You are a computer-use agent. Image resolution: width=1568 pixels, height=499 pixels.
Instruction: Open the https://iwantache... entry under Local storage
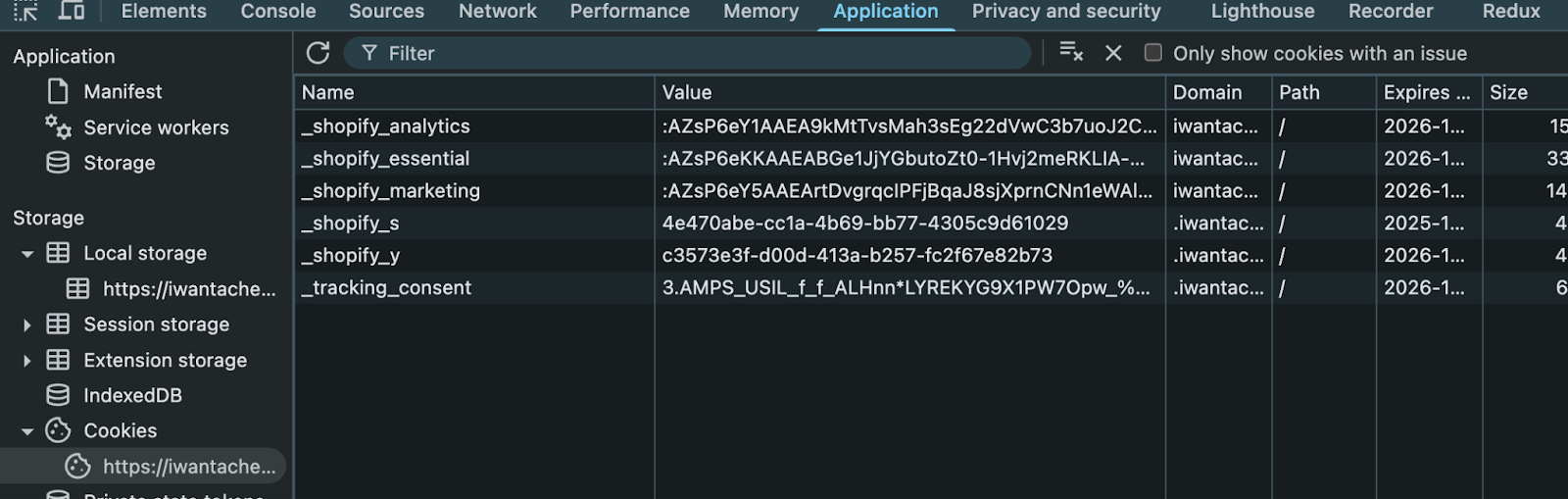pyautogui.click(x=189, y=289)
